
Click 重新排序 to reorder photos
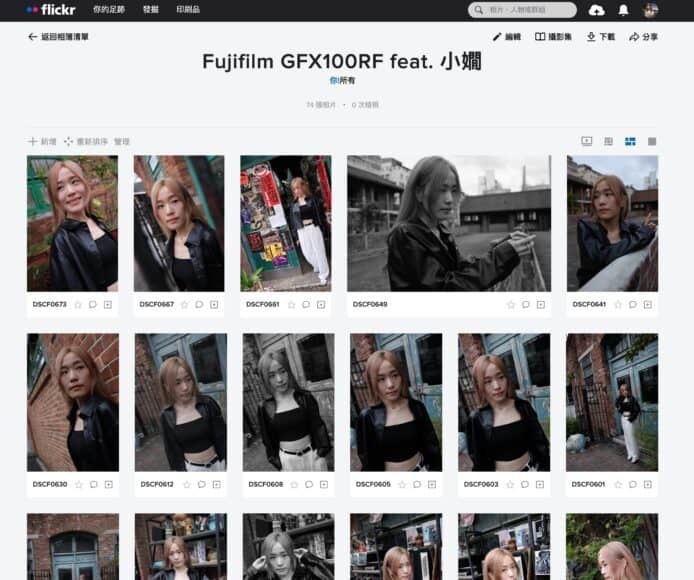click(85, 142)
